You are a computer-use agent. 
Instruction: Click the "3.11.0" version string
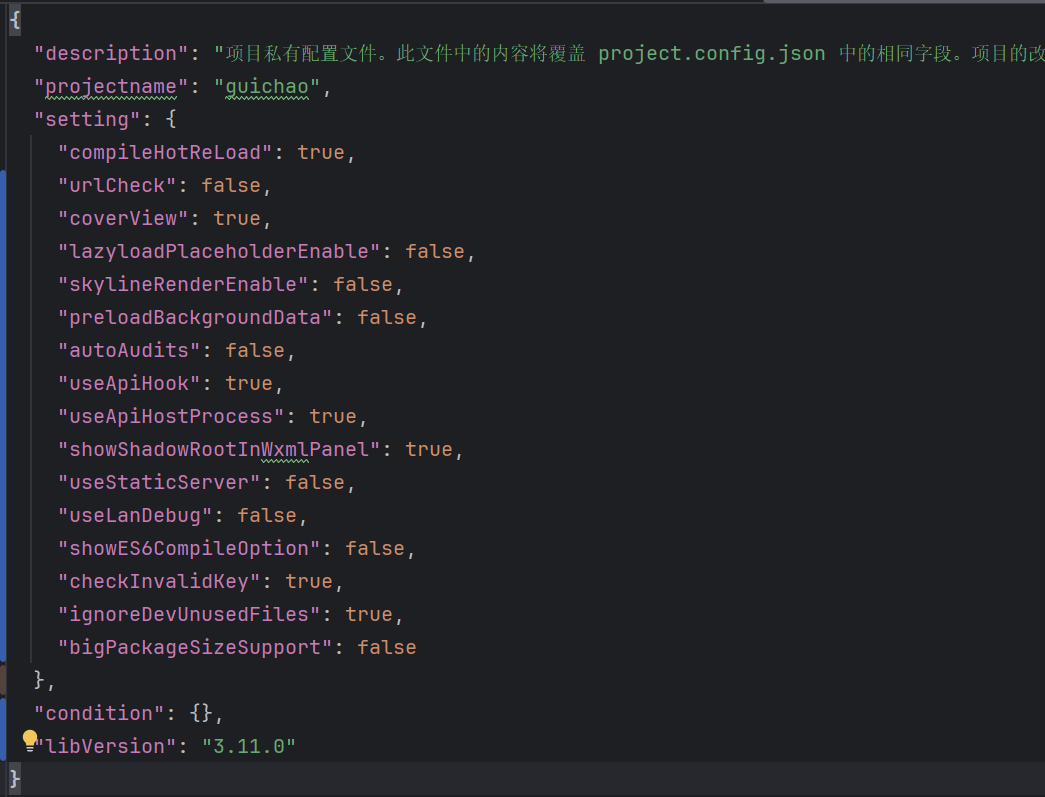point(249,746)
